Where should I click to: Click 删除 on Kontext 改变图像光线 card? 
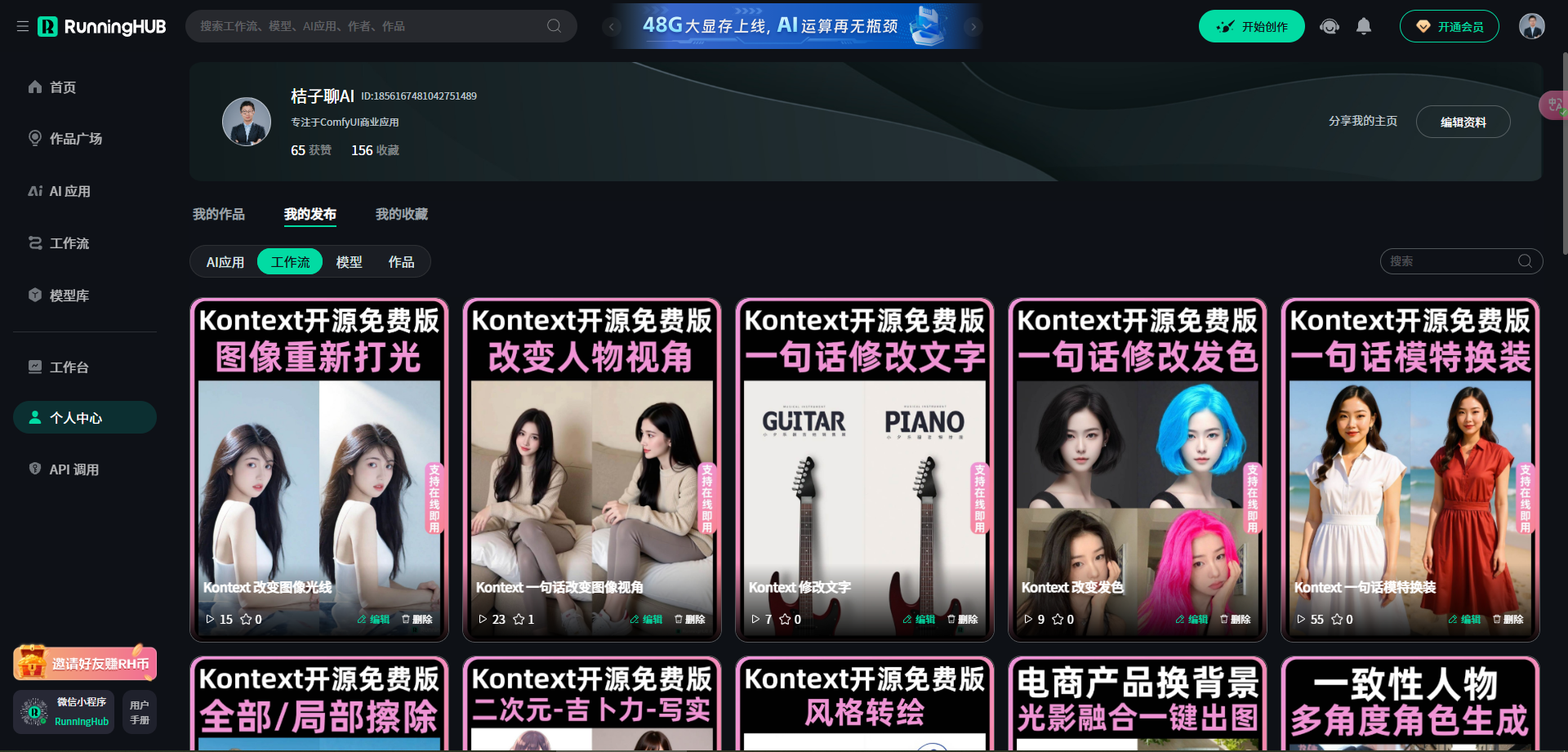tap(417, 619)
